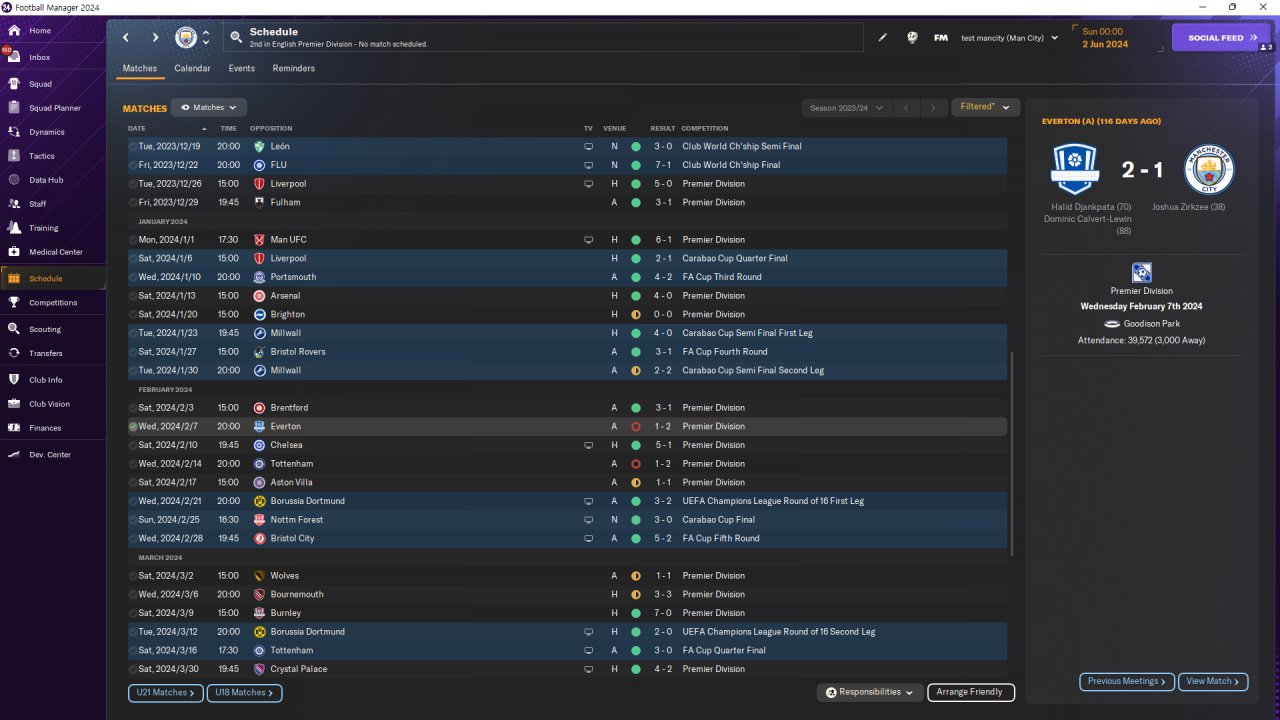
Task: Expand the Filtered* dropdown
Action: 985,107
